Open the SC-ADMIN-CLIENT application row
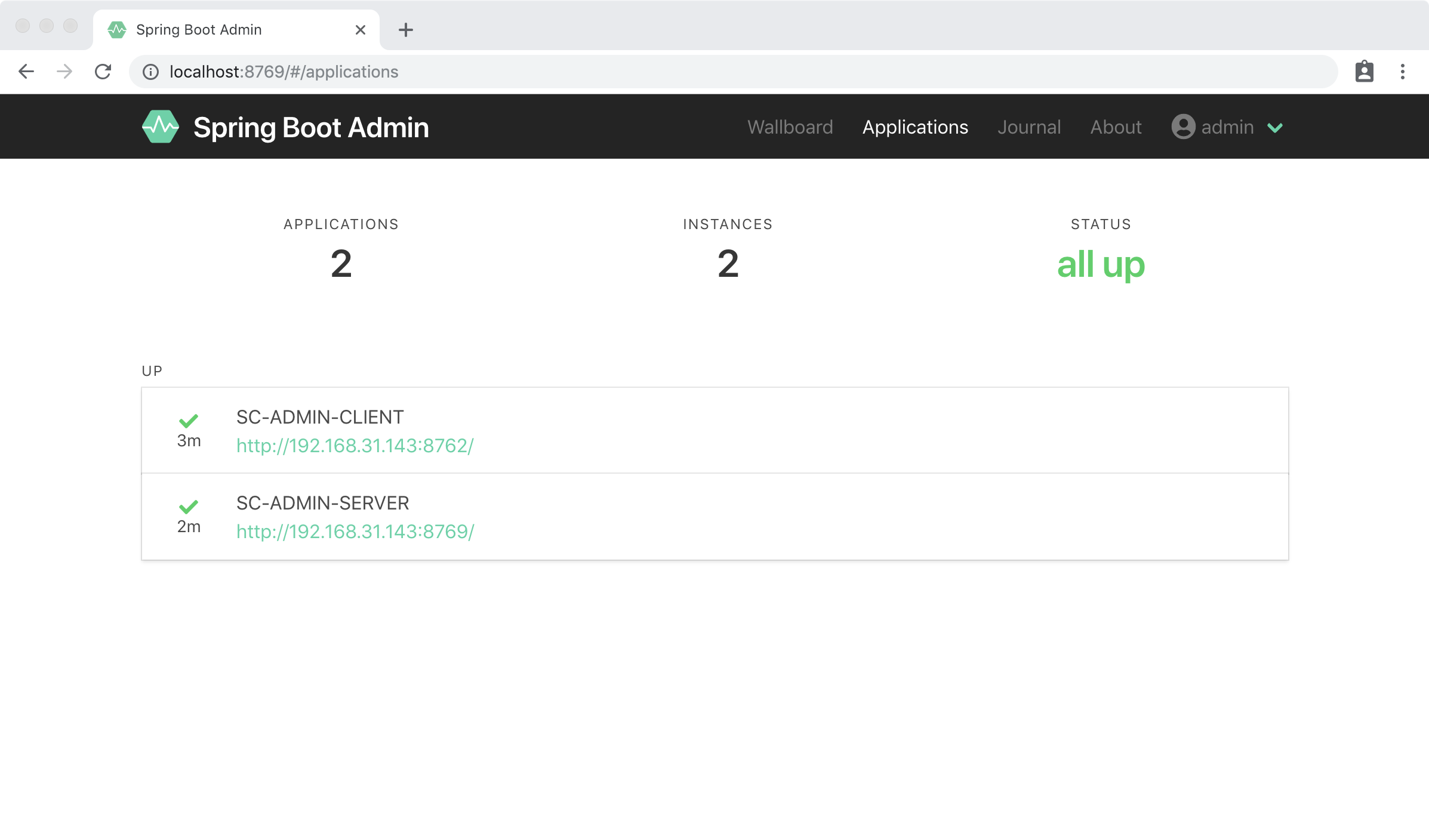Image resolution: width=1429 pixels, height=840 pixels. (715, 430)
